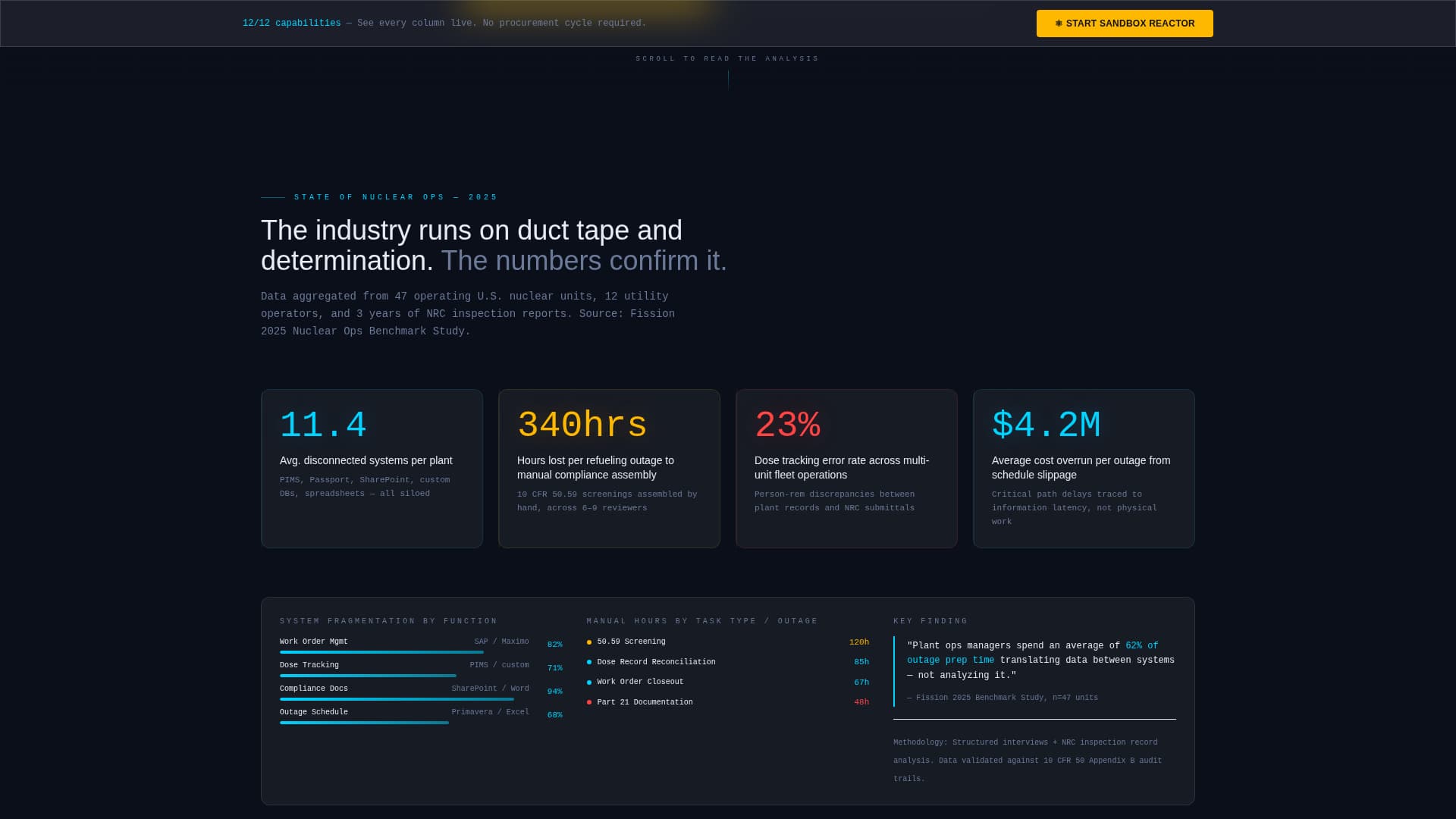Click blue dot beside Dose Record Reconciliation
The height and width of the screenshot is (819, 1456).
pos(589,662)
